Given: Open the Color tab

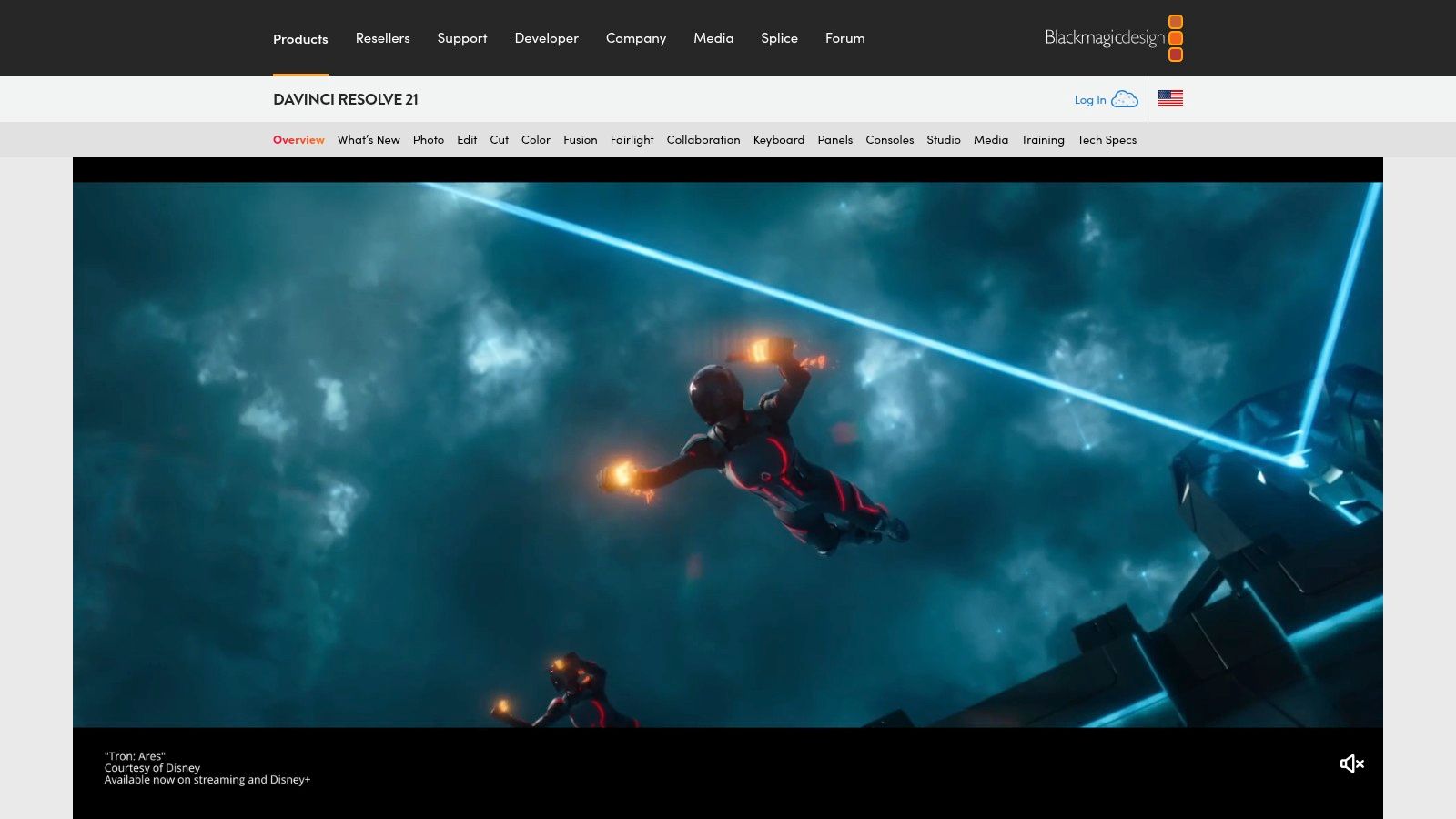Looking at the screenshot, I should (x=536, y=140).
